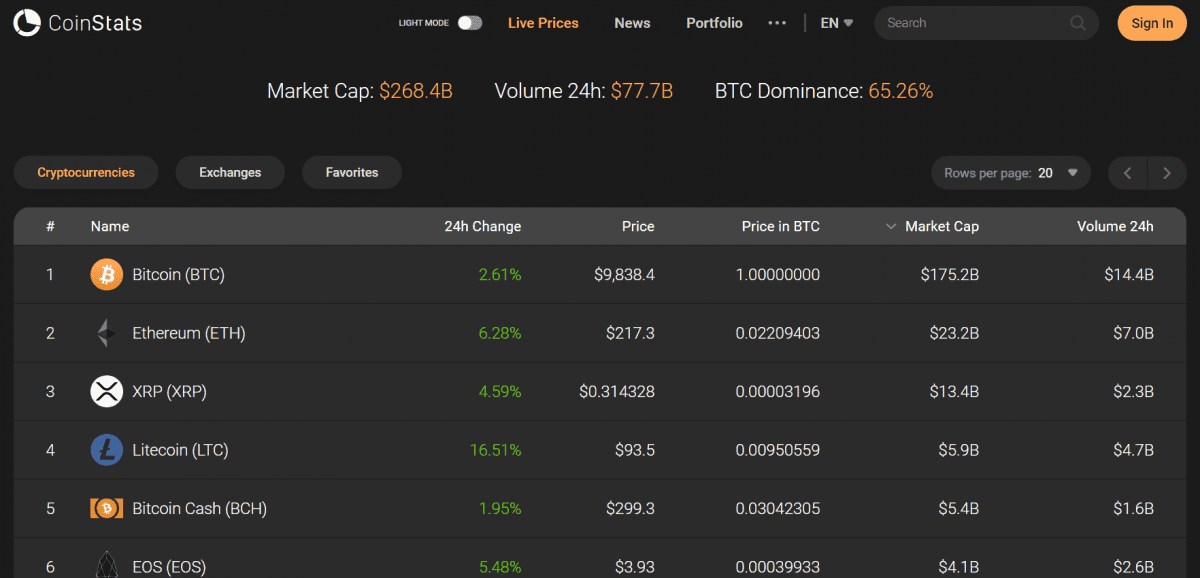Viewport: 1200px width, 578px height.
Task: Click Market Cap value $268.4B
Action: (x=416, y=91)
